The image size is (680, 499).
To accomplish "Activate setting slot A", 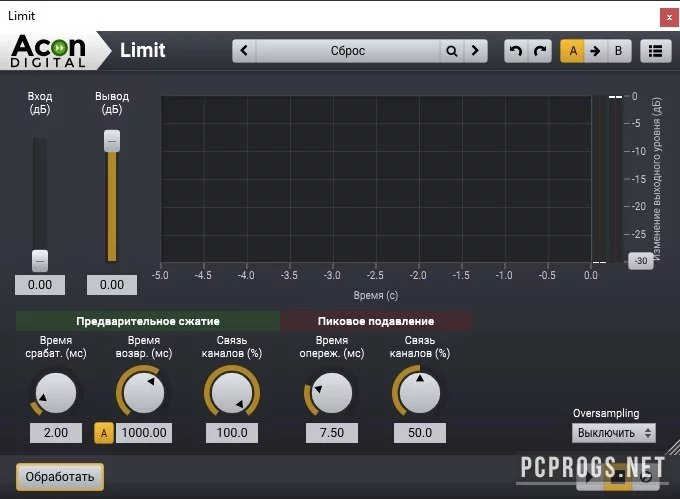I will pyautogui.click(x=572, y=51).
